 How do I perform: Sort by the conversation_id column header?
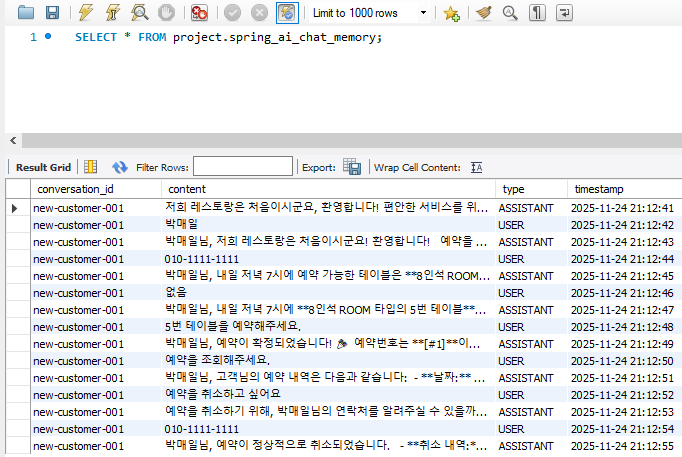point(96,189)
